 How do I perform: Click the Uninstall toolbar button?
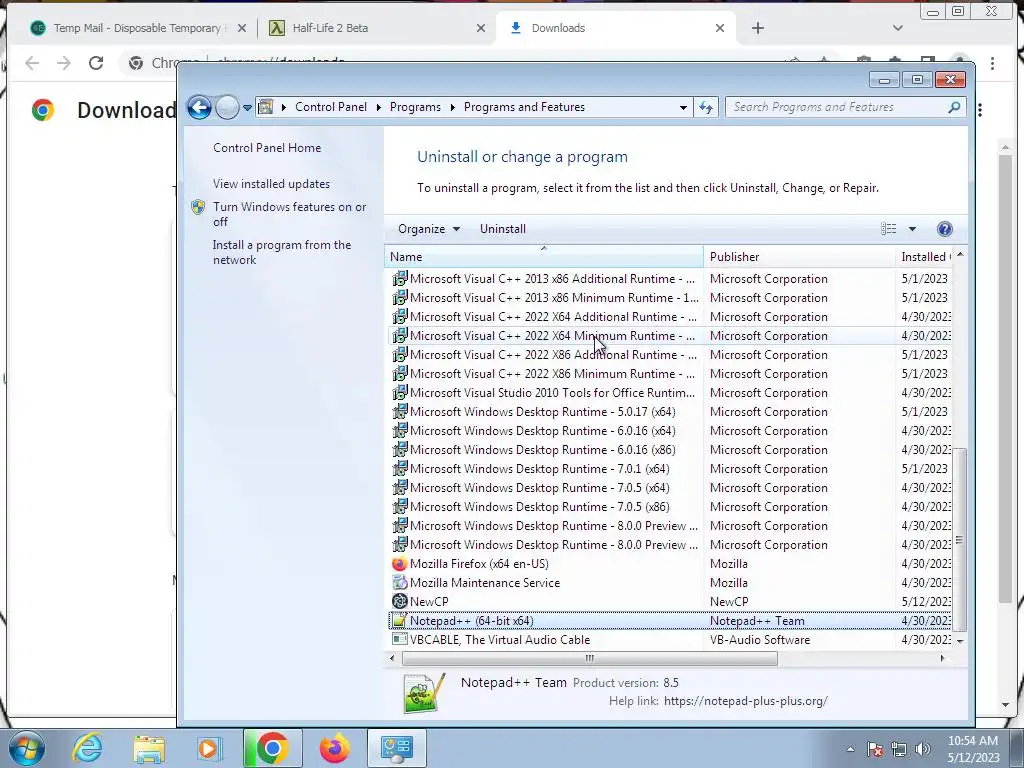click(503, 229)
